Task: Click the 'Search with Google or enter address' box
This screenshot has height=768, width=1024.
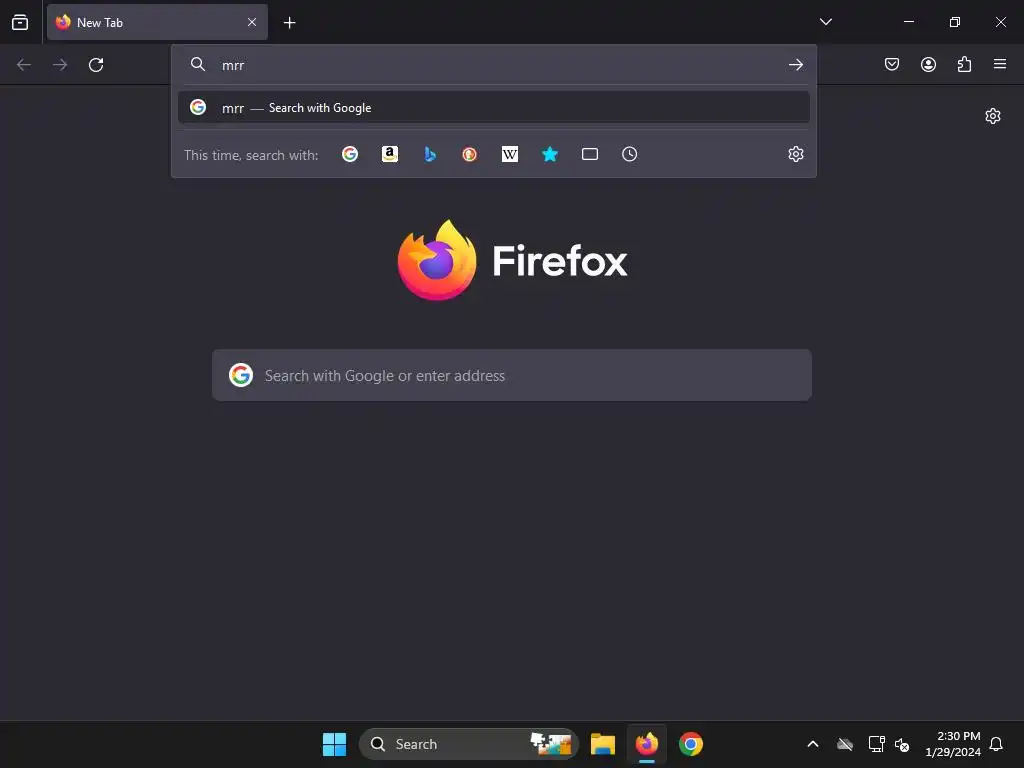Action: pos(512,376)
